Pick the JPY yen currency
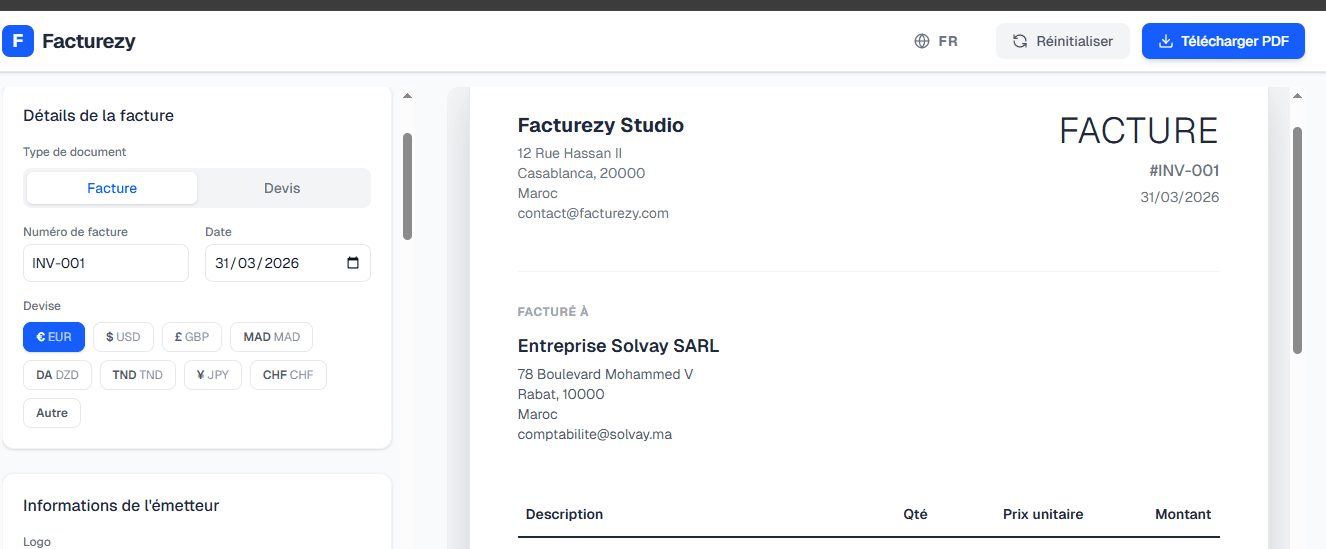 pos(212,375)
